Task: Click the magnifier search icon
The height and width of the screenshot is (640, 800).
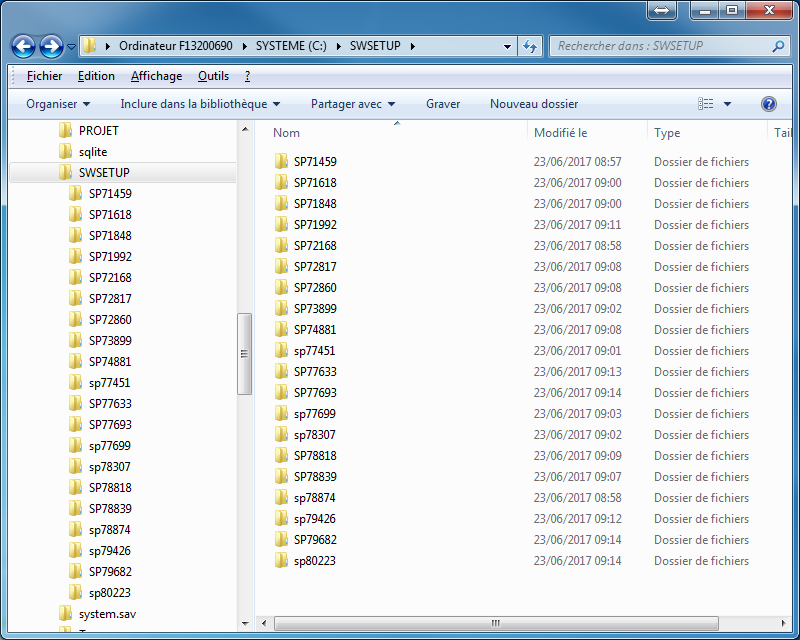Action: click(778, 46)
